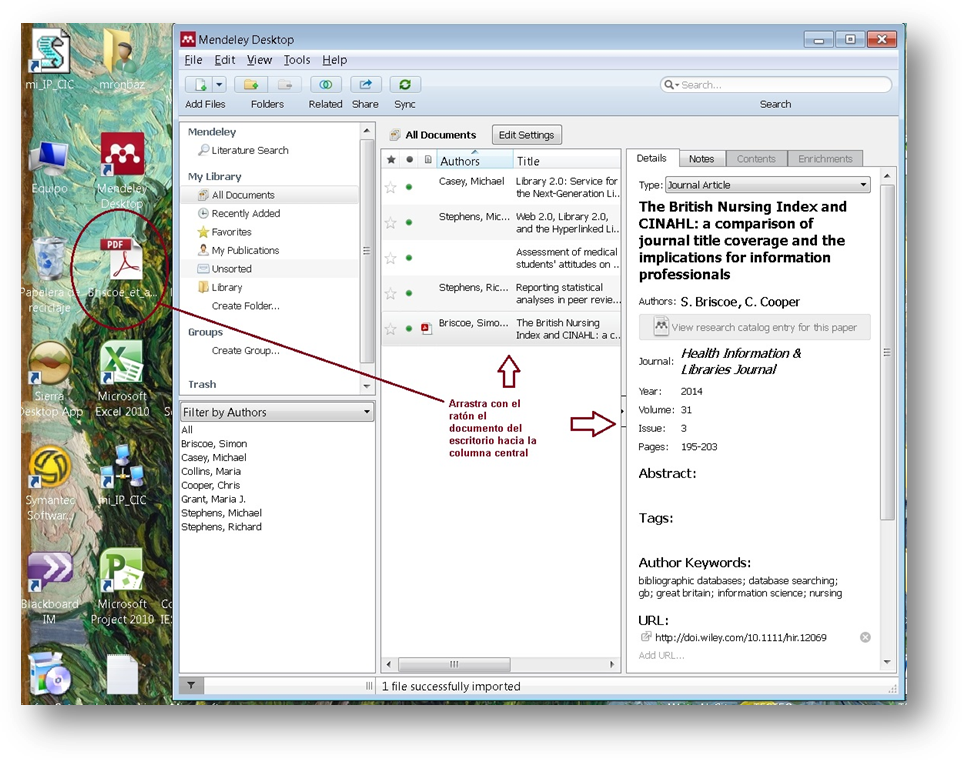This screenshot has height=760, width=962.
Task: Switch to the Enrichments tab
Action: click(825, 159)
